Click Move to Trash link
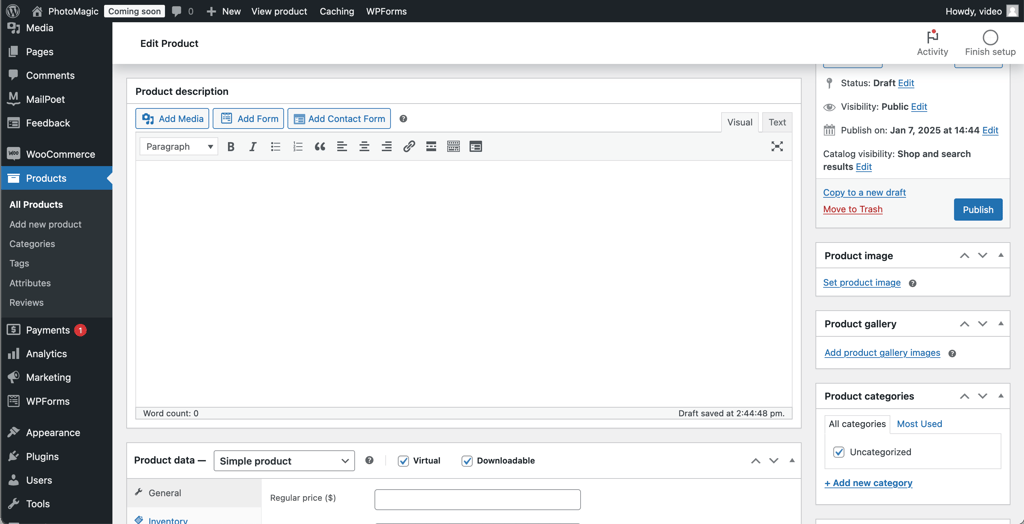The height and width of the screenshot is (524, 1024). 853,209
